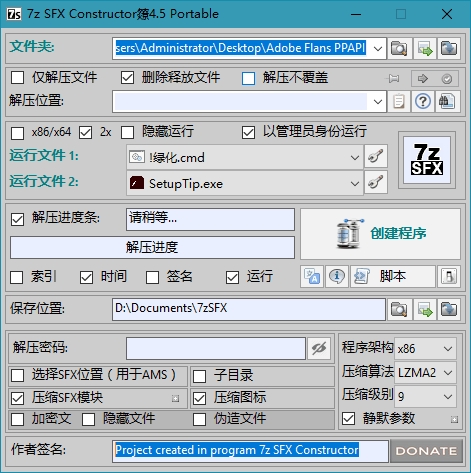Click the 解压密码 password field
Screen dimensions: 471x473
216,348
